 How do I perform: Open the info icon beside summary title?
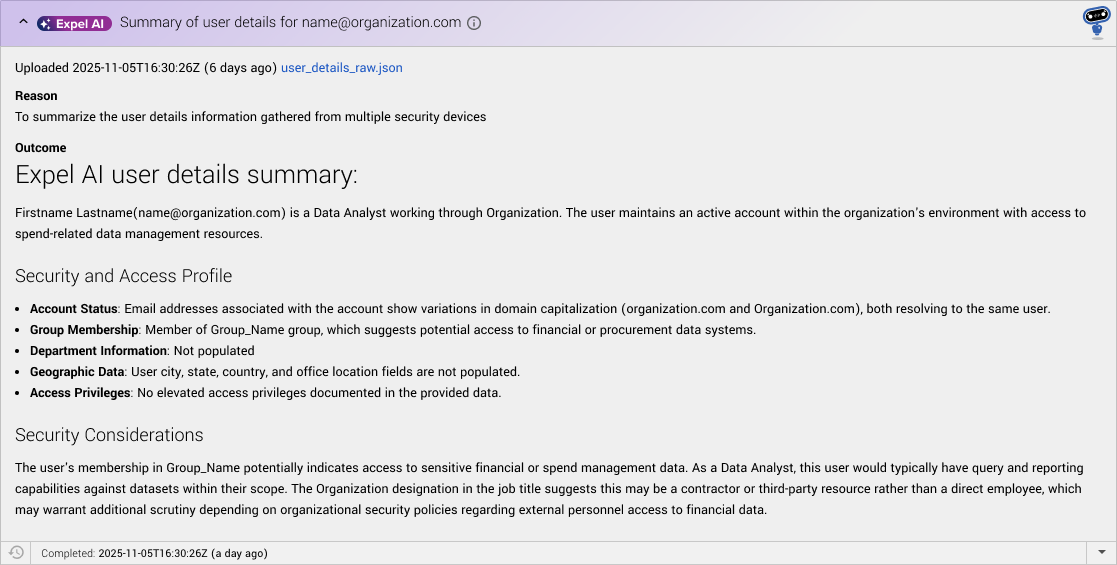click(x=474, y=23)
